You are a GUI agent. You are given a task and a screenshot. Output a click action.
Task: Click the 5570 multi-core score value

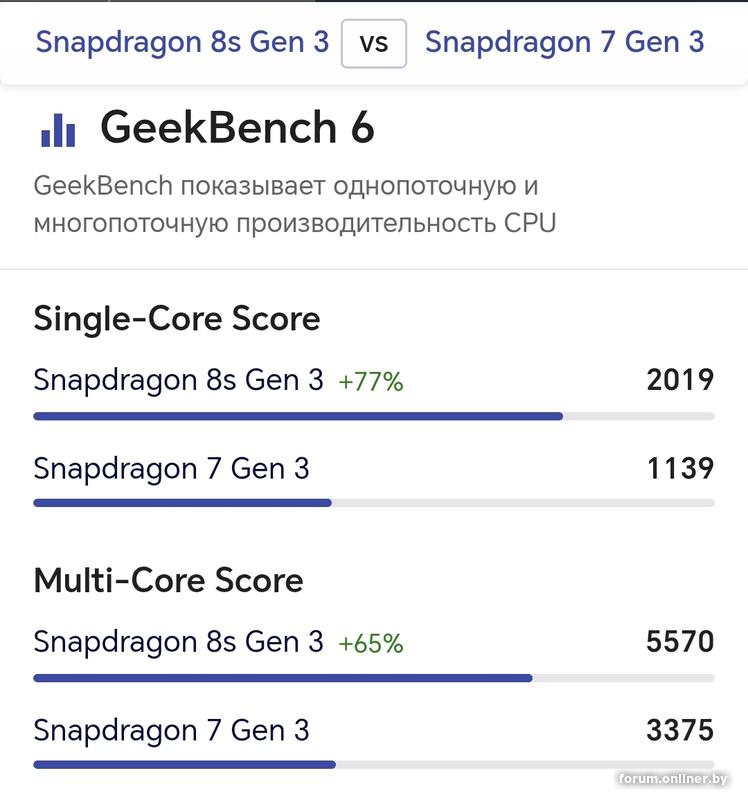pos(680,642)
